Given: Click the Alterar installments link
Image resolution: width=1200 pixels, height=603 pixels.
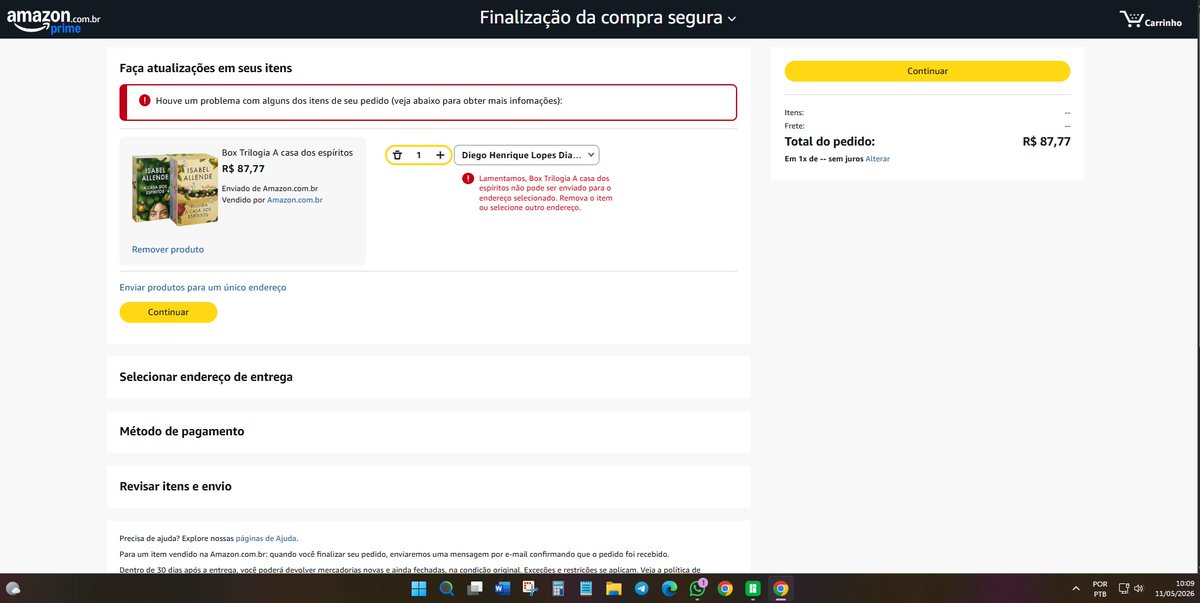Looking at the screenshot, I should [877, 159].
